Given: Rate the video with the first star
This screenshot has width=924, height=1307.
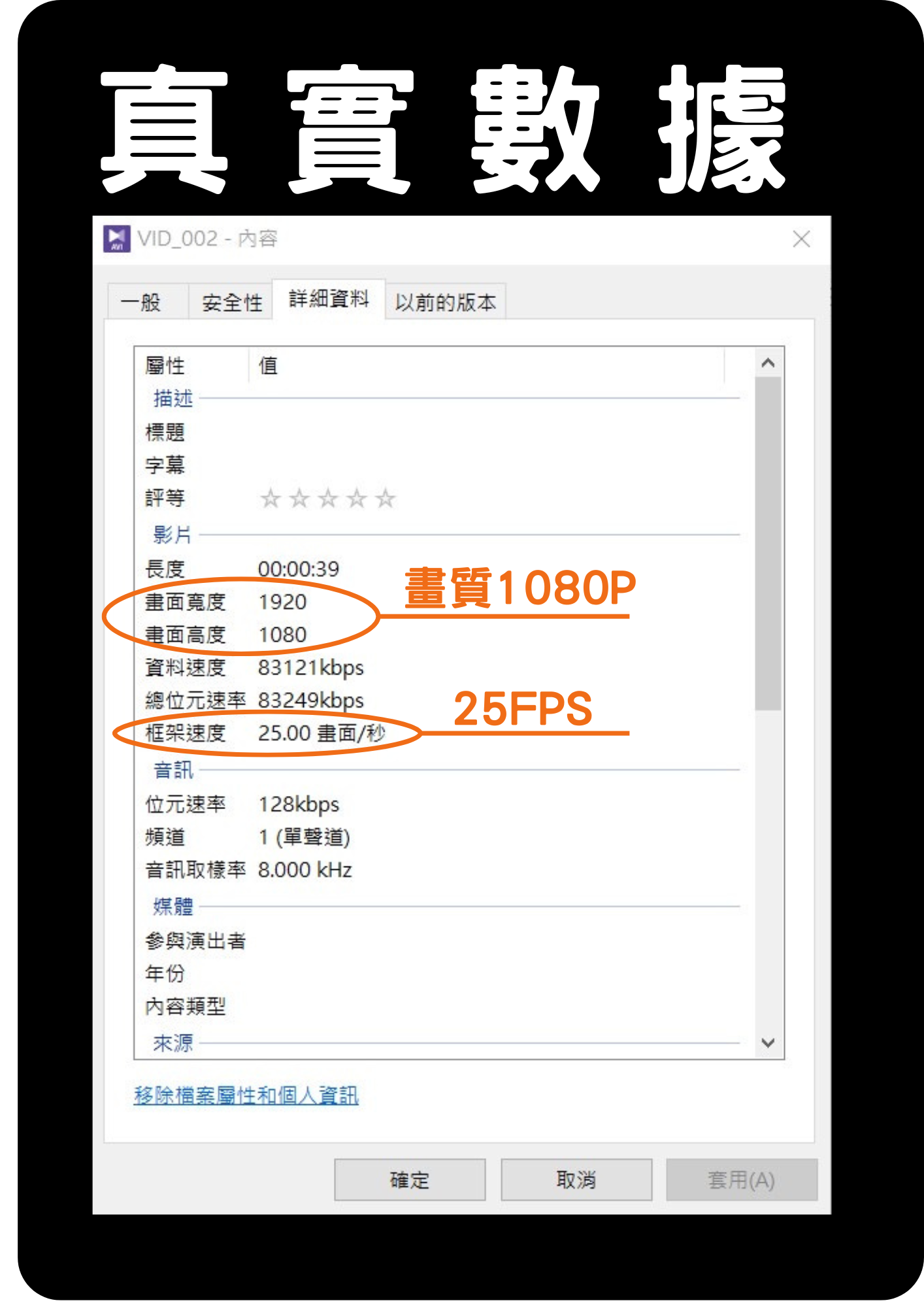Looking at the screenshot, I should [270, 499].
